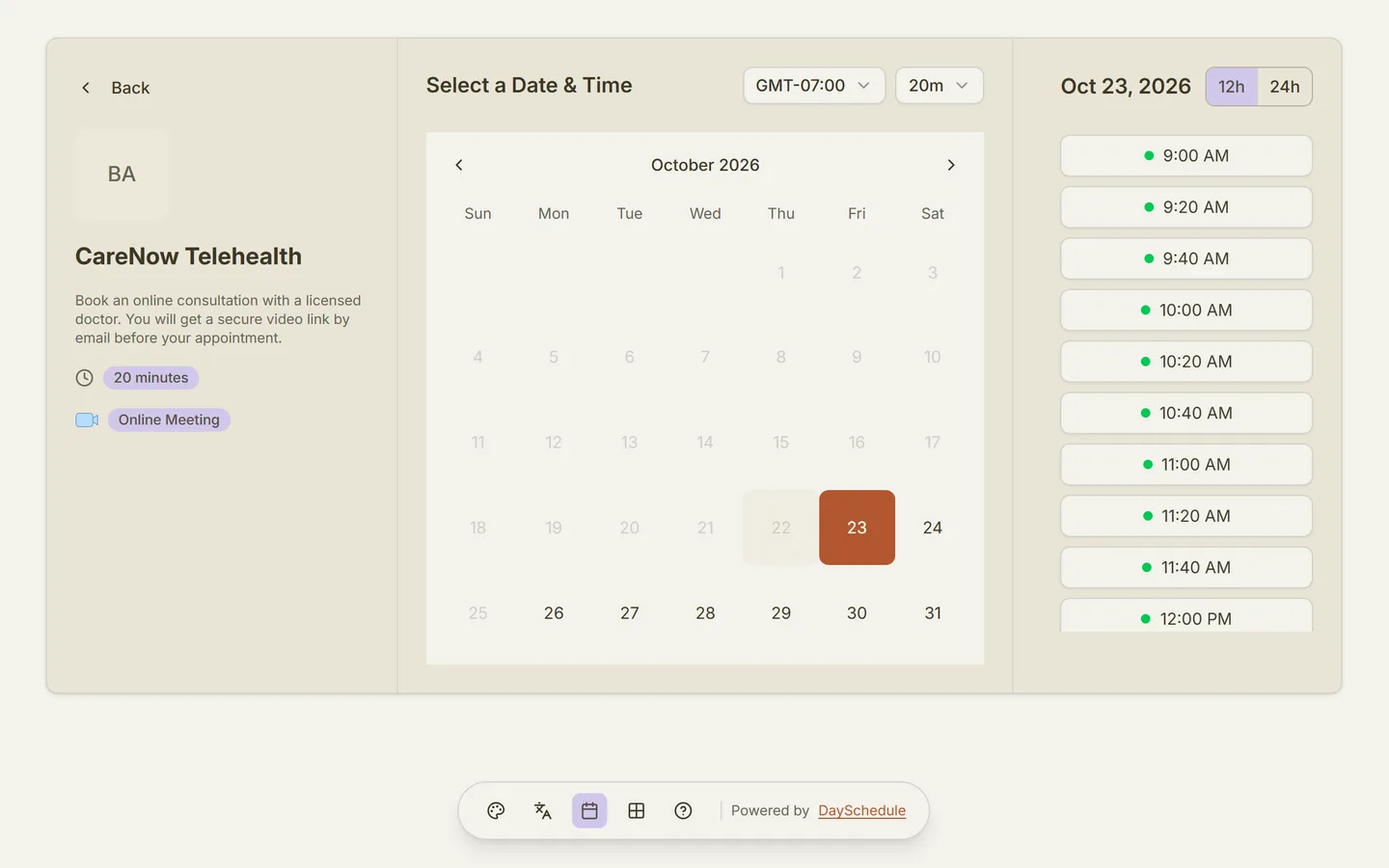Switch time format to 24h
Viewport: 1389px width, 868px height.
click(1285, 87)
